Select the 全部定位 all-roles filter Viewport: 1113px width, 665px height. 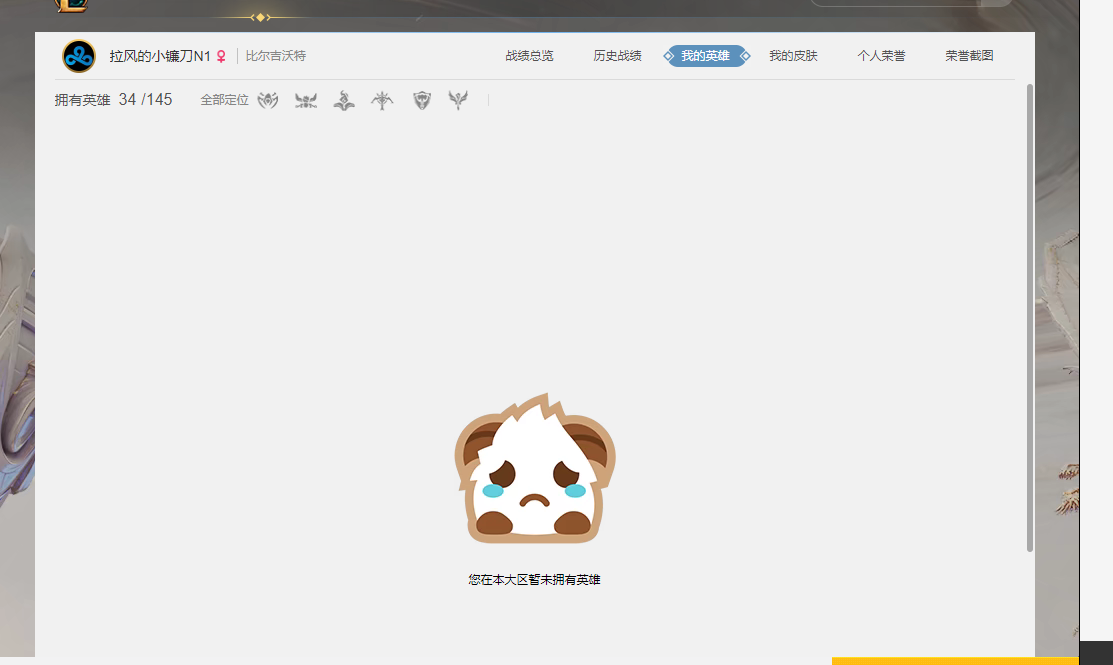coord(224,100)
